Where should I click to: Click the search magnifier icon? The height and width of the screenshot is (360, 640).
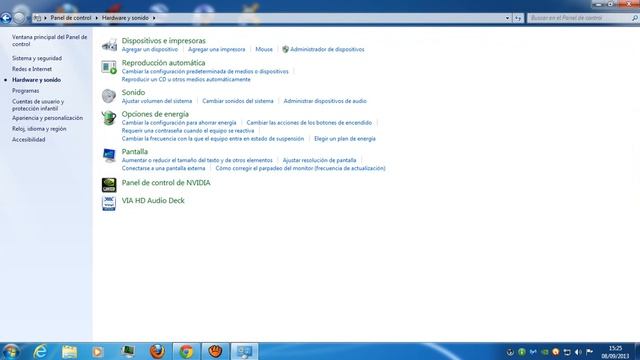(x=635, y=18)
